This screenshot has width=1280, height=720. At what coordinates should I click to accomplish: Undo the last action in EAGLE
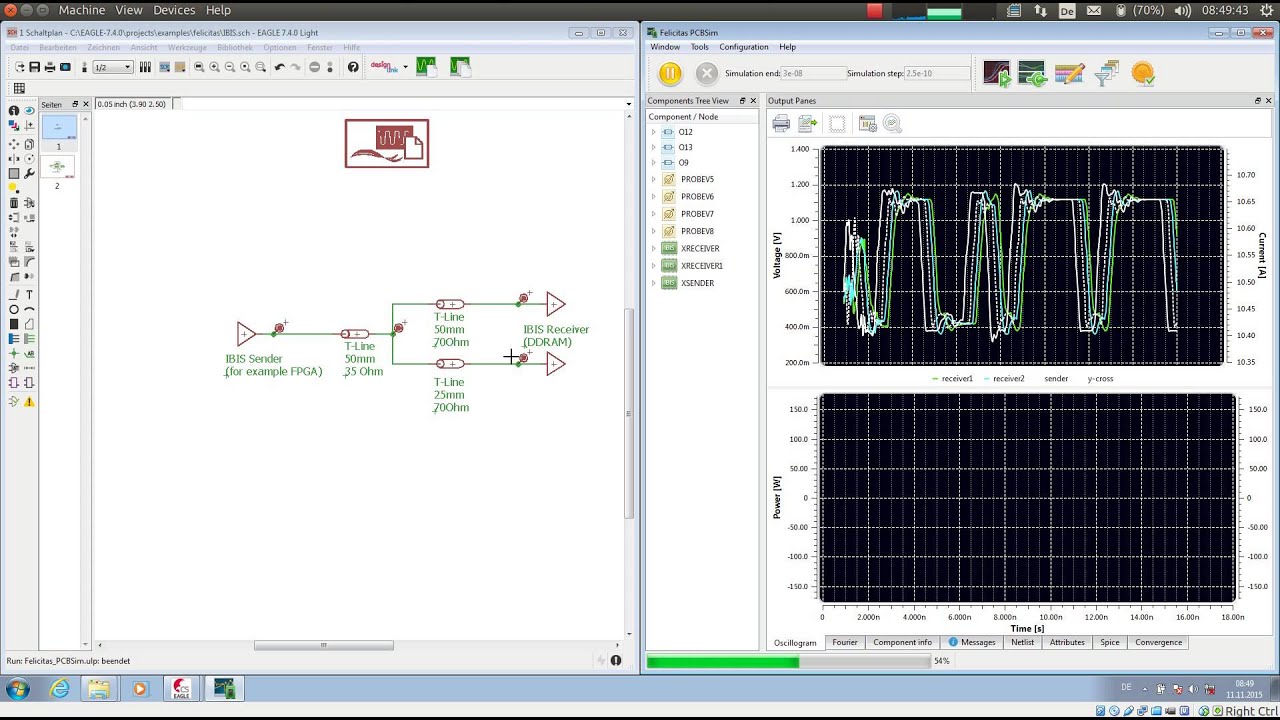point(280,67)
